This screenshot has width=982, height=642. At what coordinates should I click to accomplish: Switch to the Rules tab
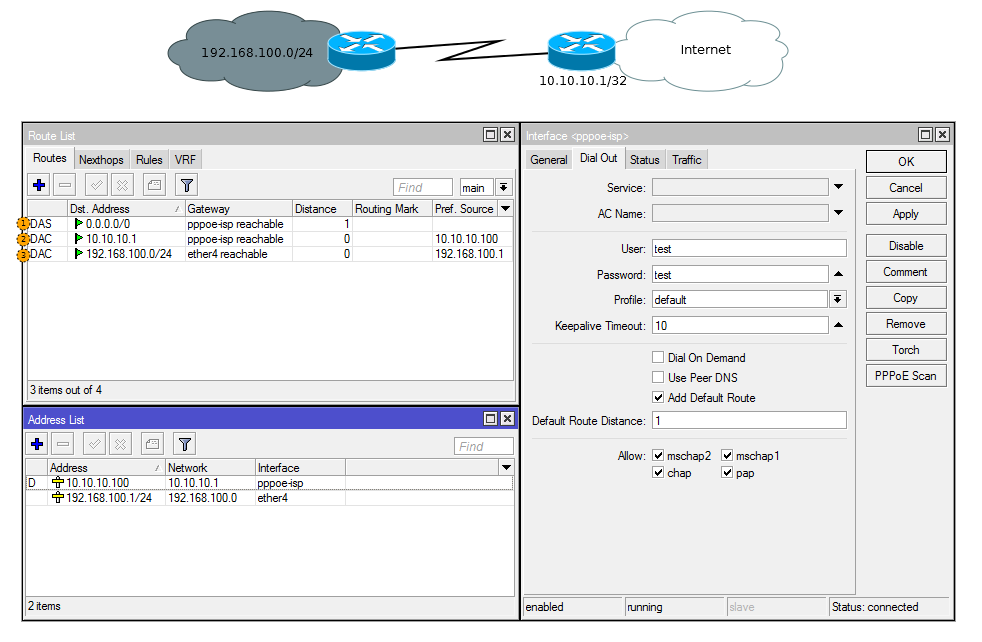[x=149, y=160]
